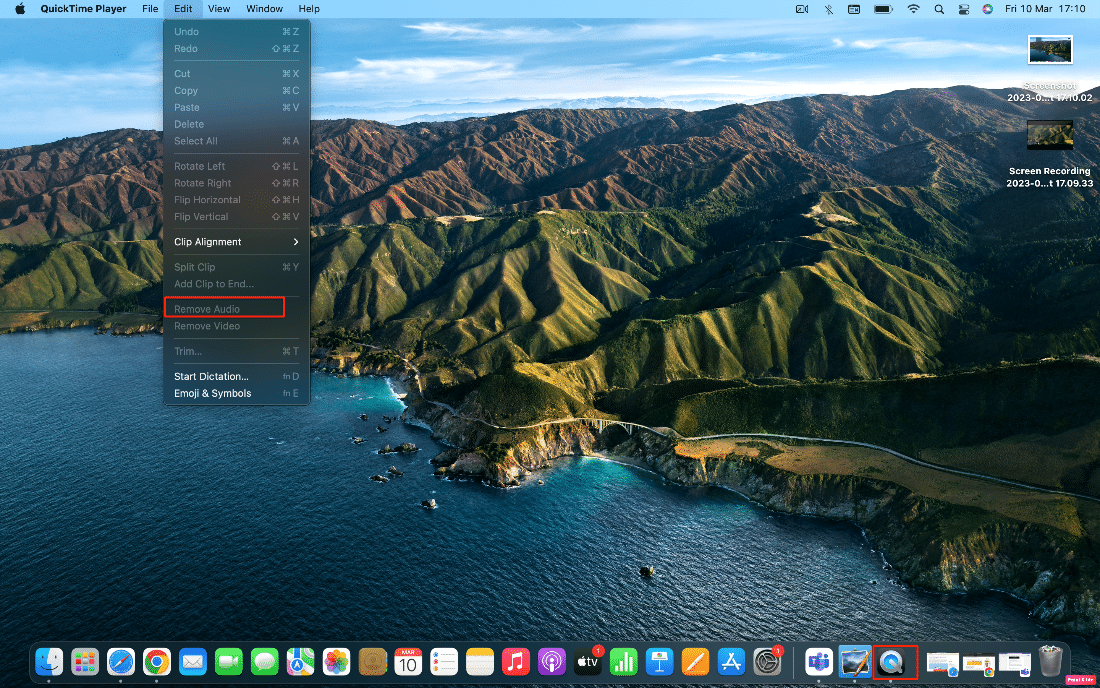
Task: Launch Music from the Dock
Action: [x=516, y=661]
